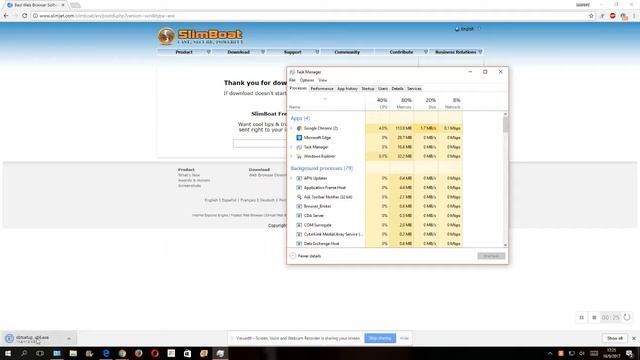
Task: Sort processes by Network column
Action: pos(450,103)
